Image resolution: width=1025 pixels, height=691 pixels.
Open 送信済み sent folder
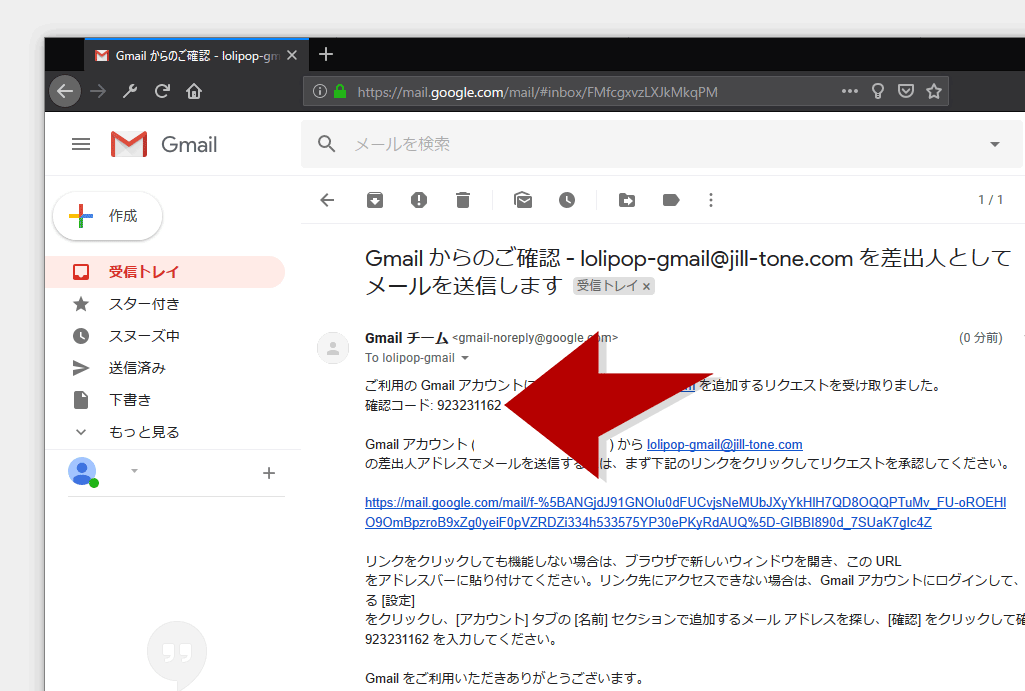[x=165, y=368]
